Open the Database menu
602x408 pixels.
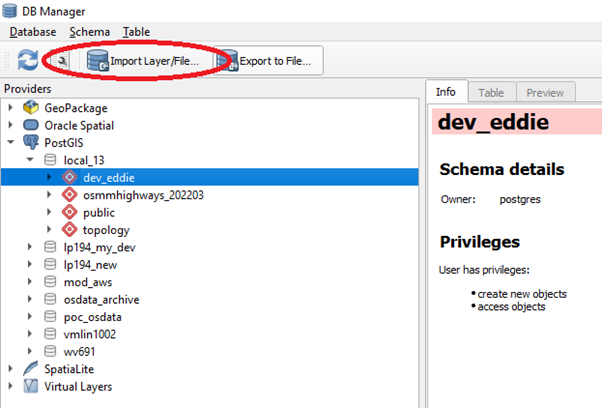(x=33, y=32)
